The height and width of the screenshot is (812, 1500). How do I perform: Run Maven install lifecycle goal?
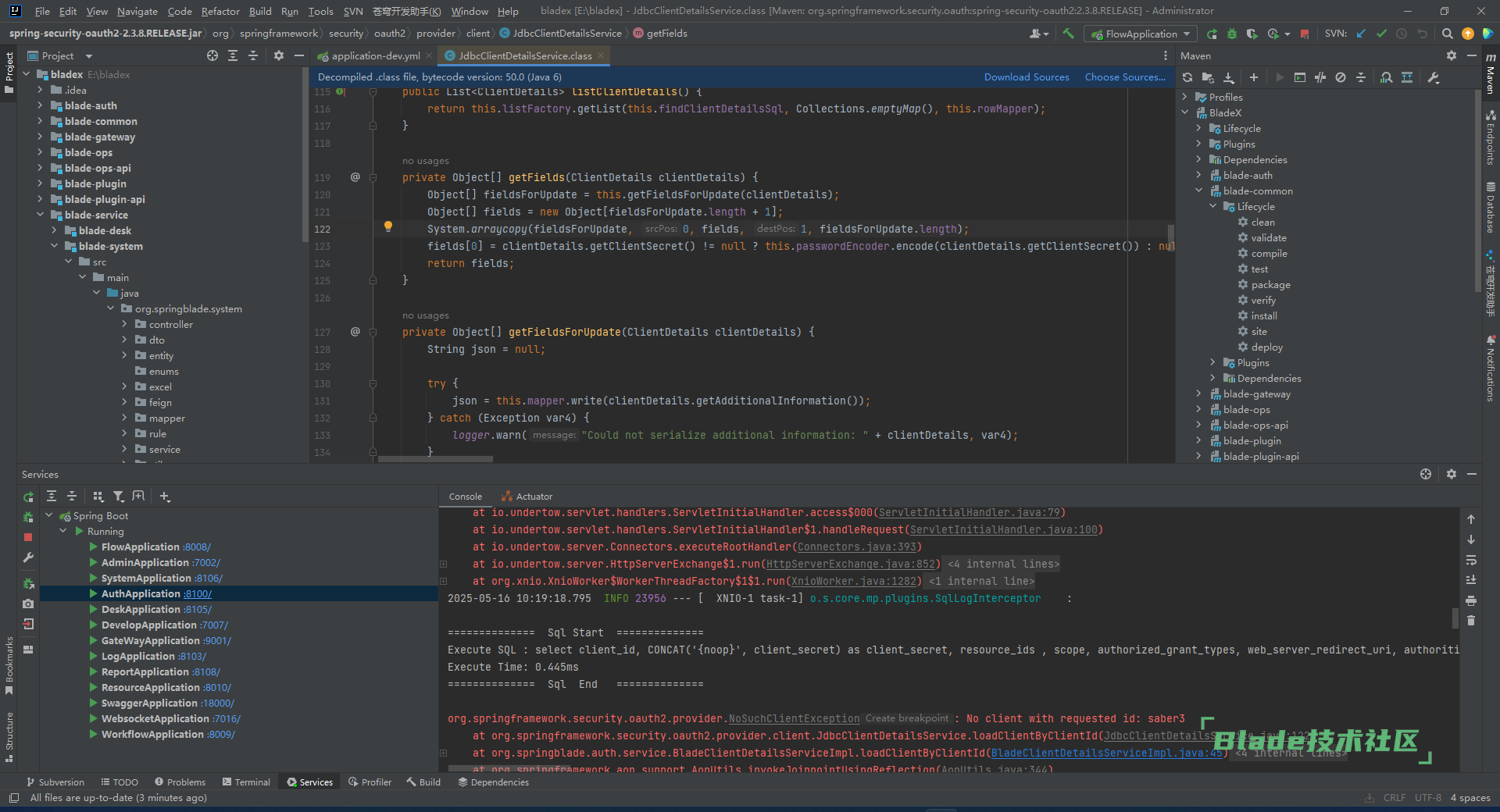coord(1263,316)
